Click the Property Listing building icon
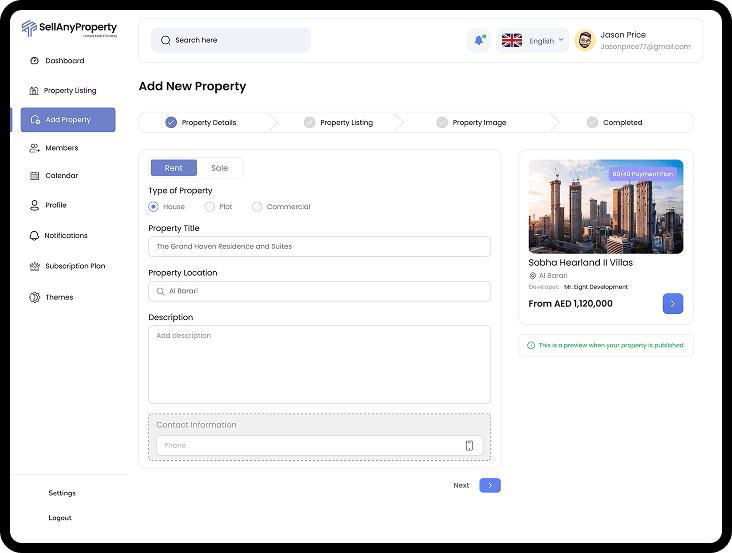The image size is (732, 553). point(34,91)
